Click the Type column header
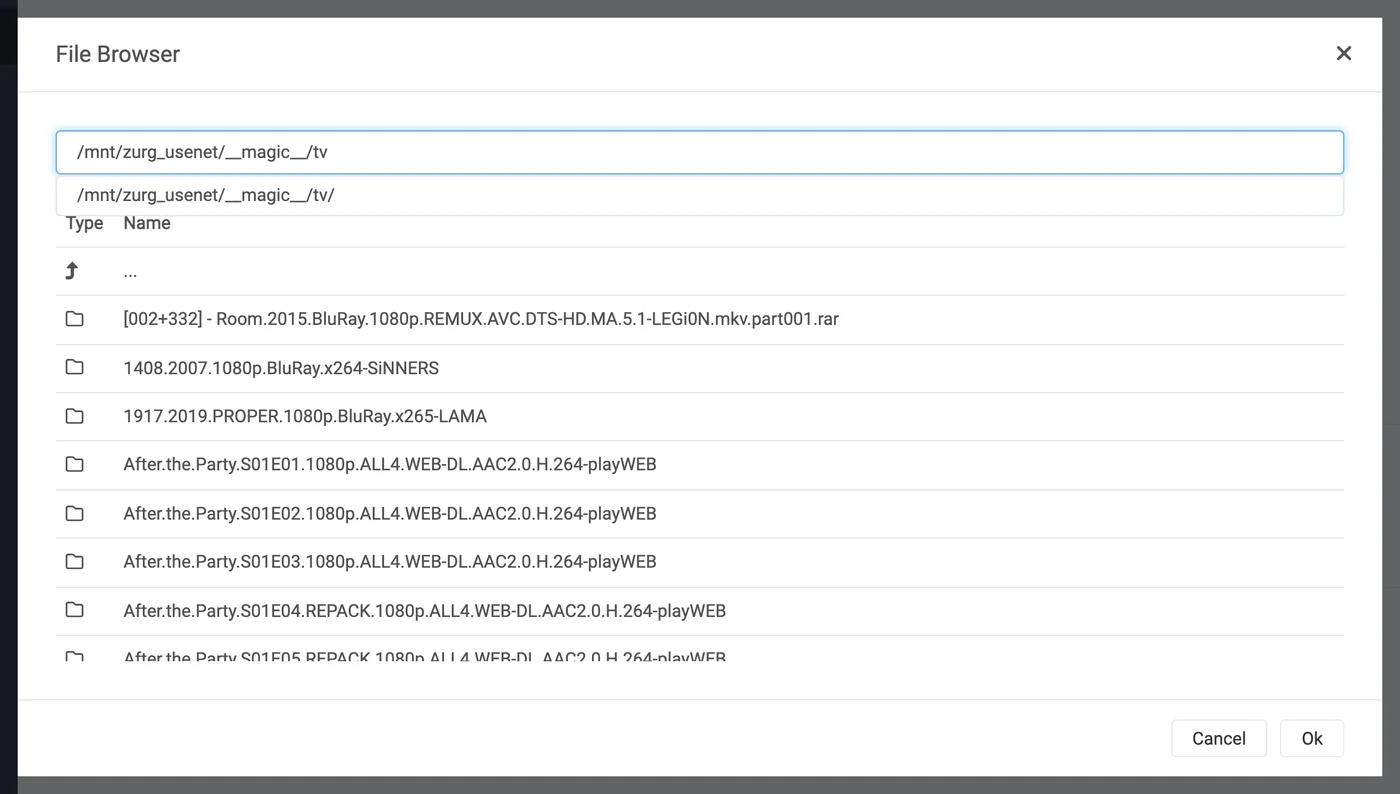Screen dimensions: 1400x794 tap(84, 223)
